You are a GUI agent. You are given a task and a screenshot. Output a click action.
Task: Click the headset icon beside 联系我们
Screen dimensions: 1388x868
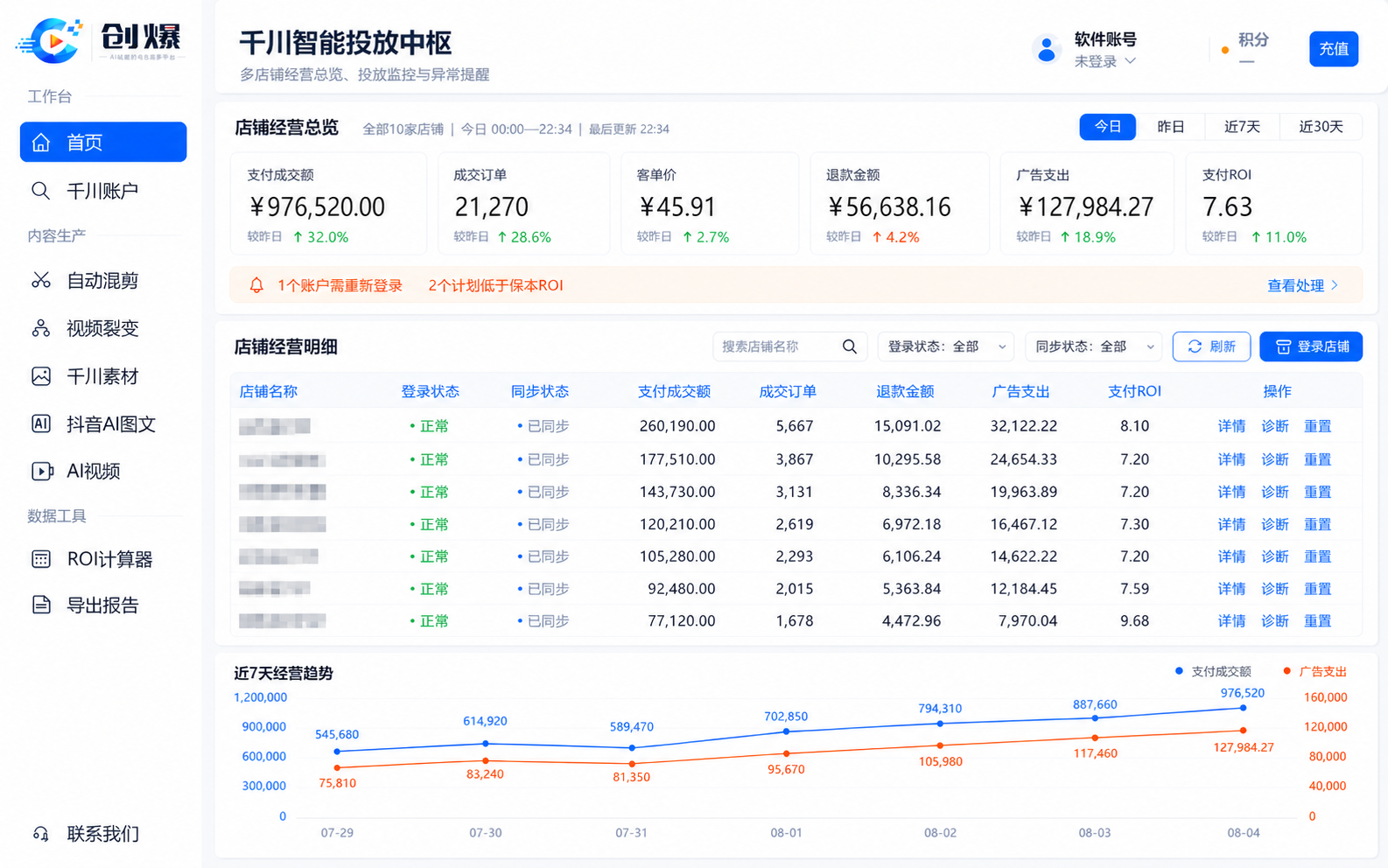[x=41, y=834]
